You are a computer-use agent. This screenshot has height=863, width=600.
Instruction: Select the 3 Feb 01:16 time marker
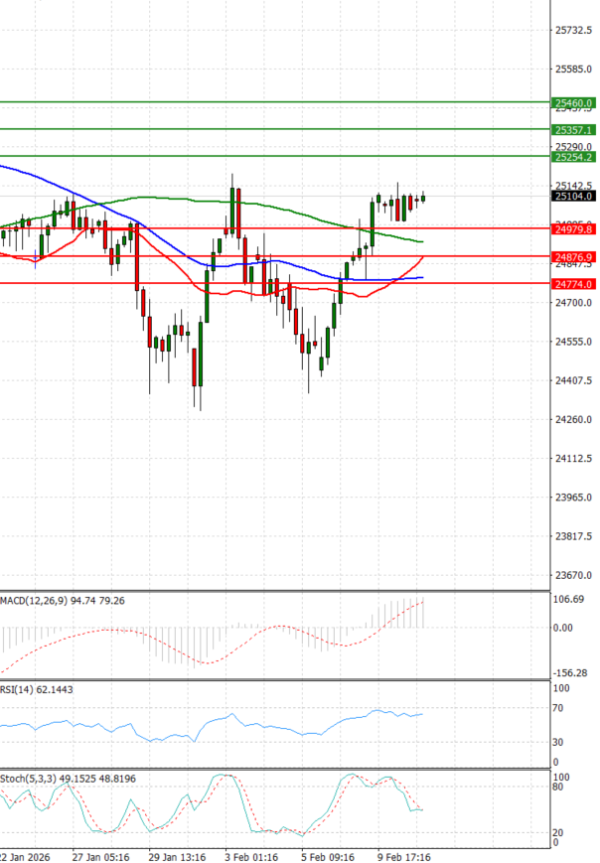(x=251, y=857)
